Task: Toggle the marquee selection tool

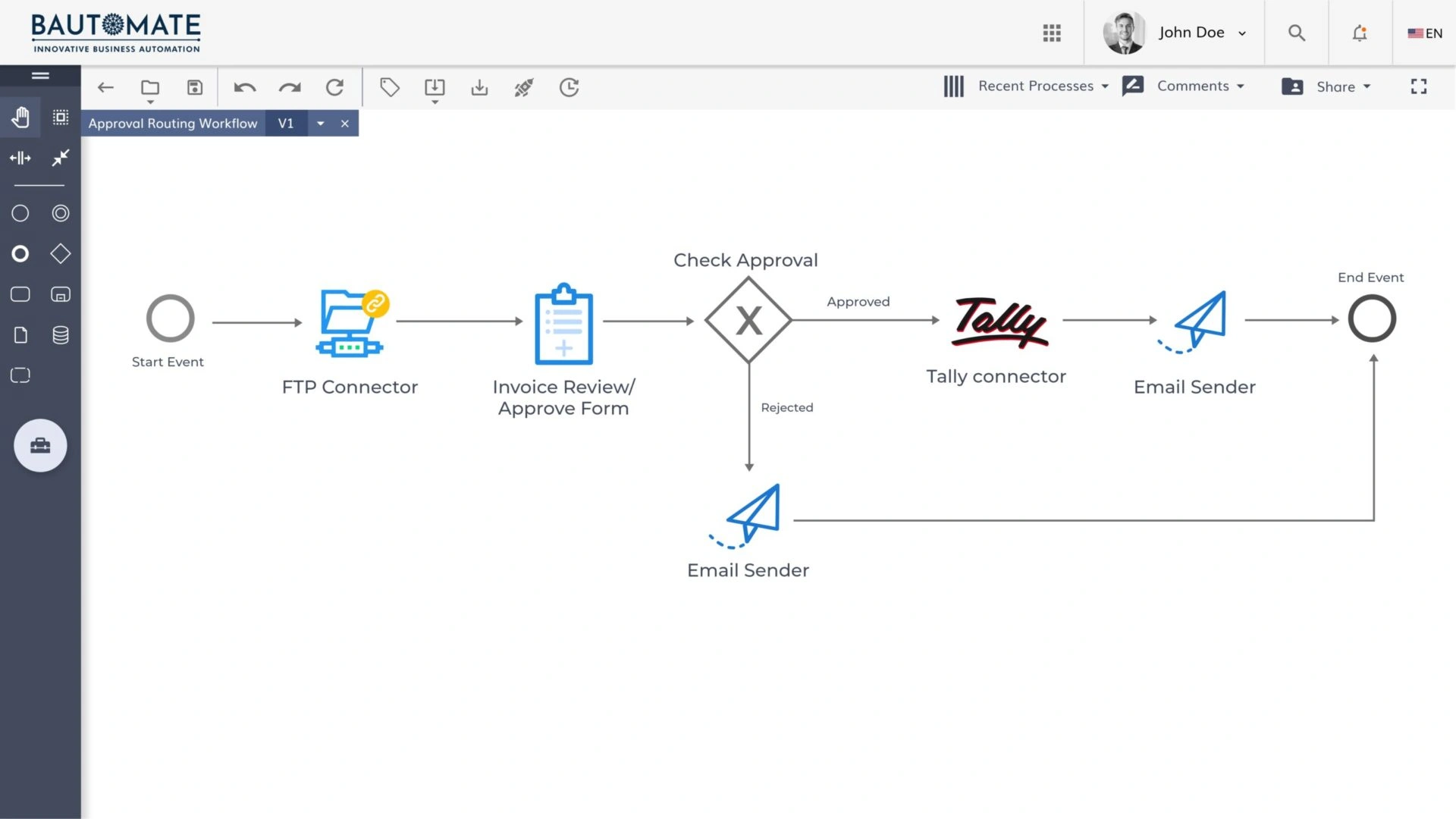Action: [61, 118]
